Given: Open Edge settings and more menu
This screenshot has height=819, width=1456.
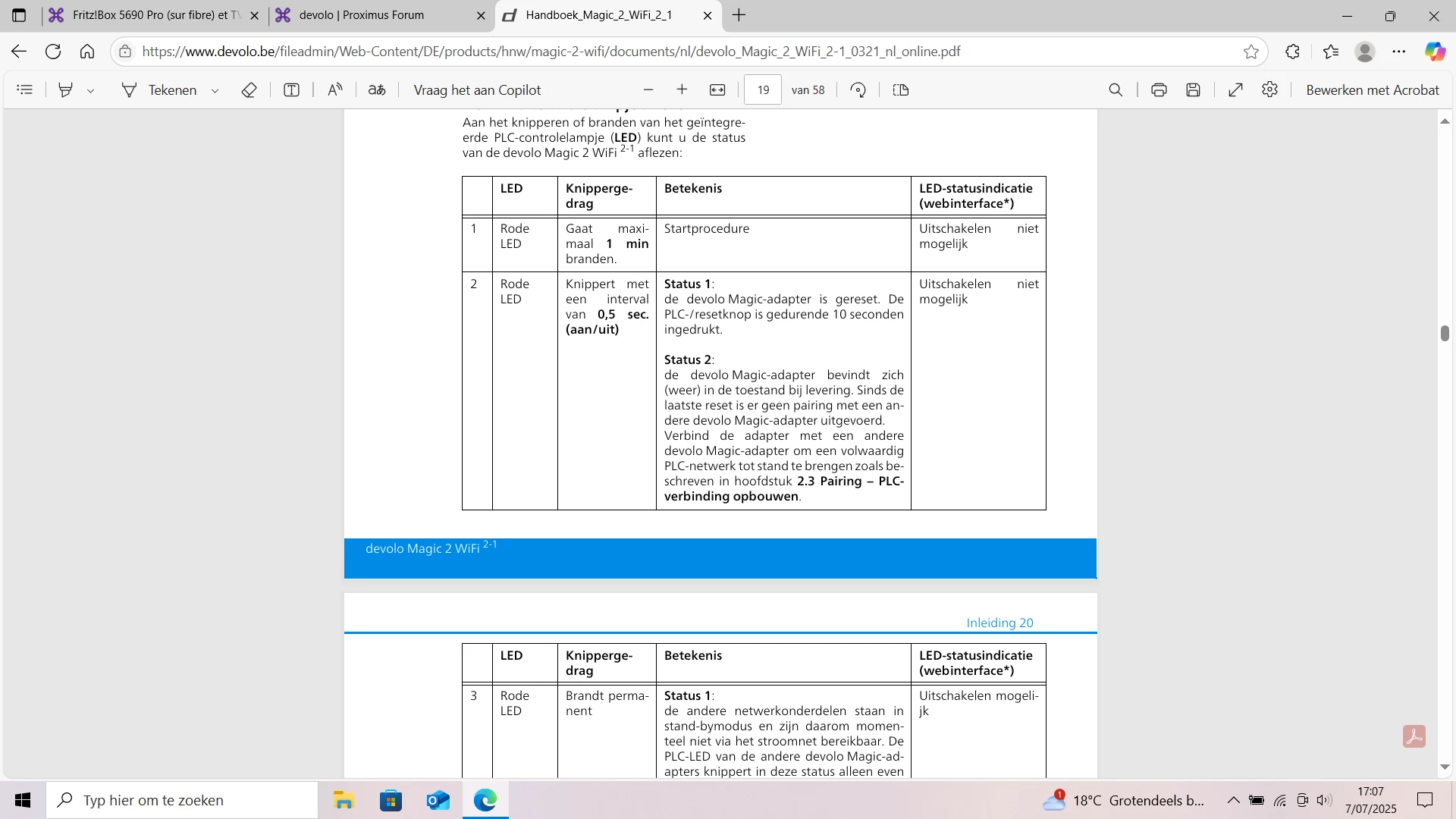Looking at the screenshot, I should pyautogui.click(x=1399, y=52).
